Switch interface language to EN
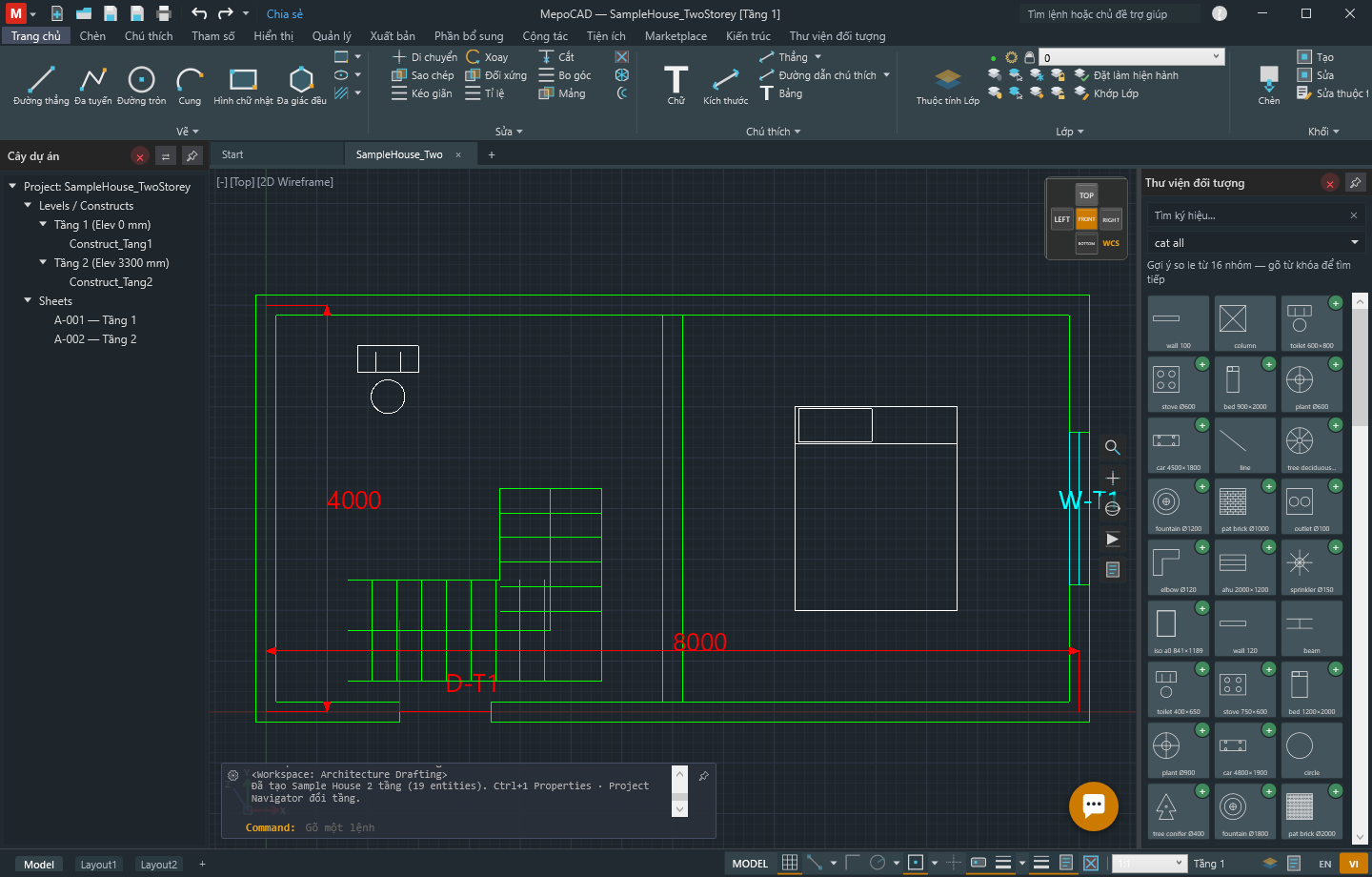Viewport: 1372px width, 877px height. point(1325,864)
